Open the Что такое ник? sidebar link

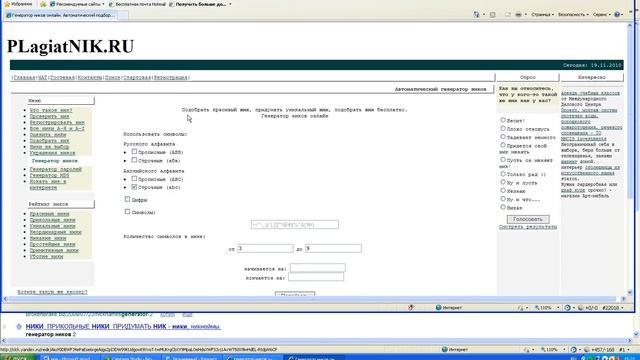51,110
